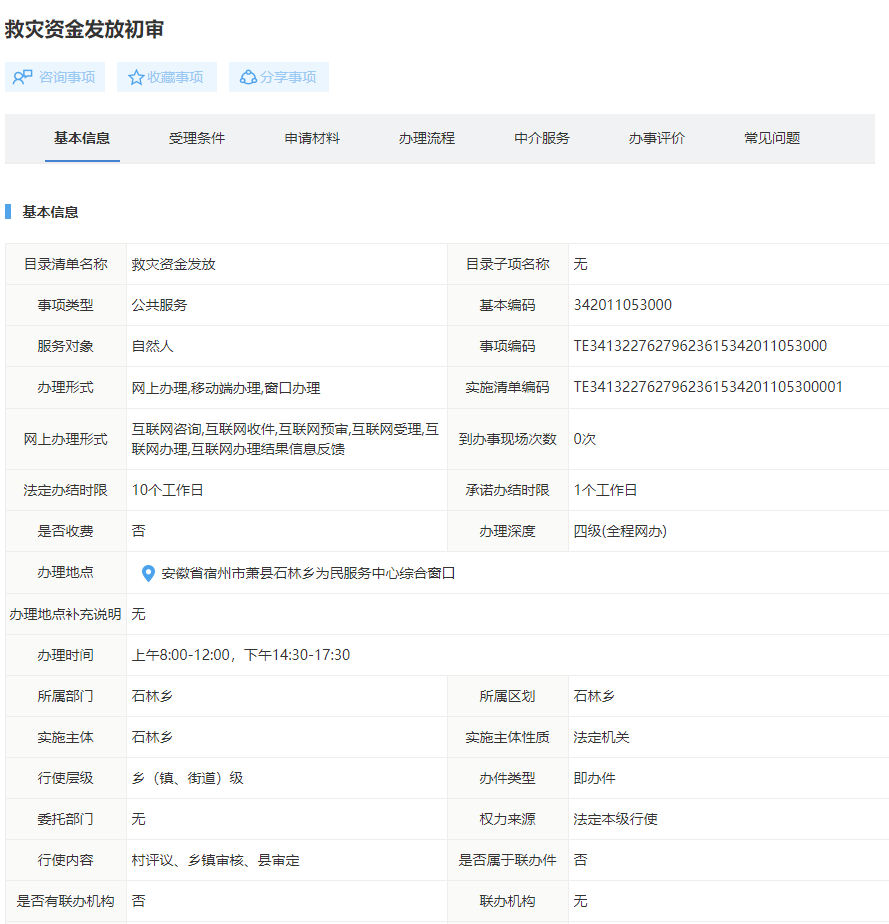Go to the 申请材料 tab
This screenshot has height=924, width=889.
tap(312, 138)
